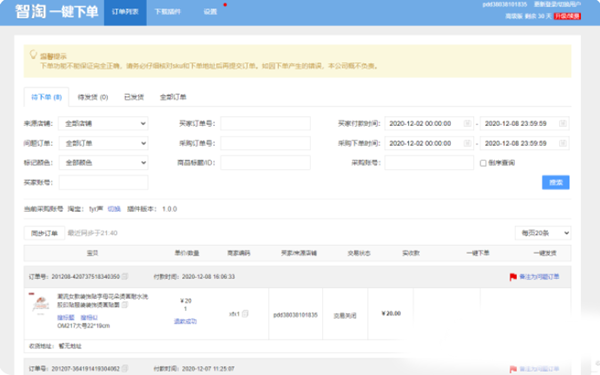Focus the 采购订单号 input field
The height and width of the screenshot is (375, 600).
(x=265, y=143)
